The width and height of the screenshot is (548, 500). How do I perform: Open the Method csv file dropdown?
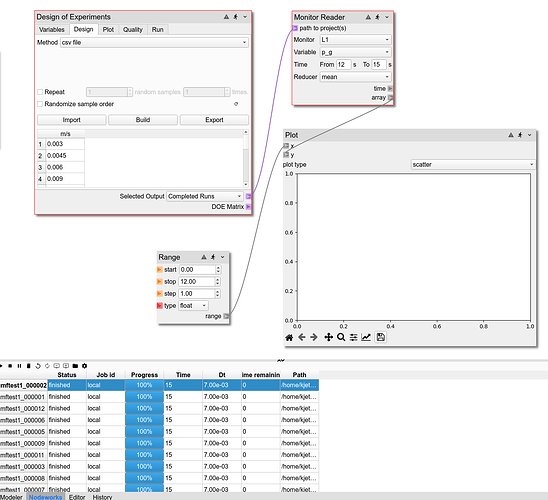[x=154, y=43]
